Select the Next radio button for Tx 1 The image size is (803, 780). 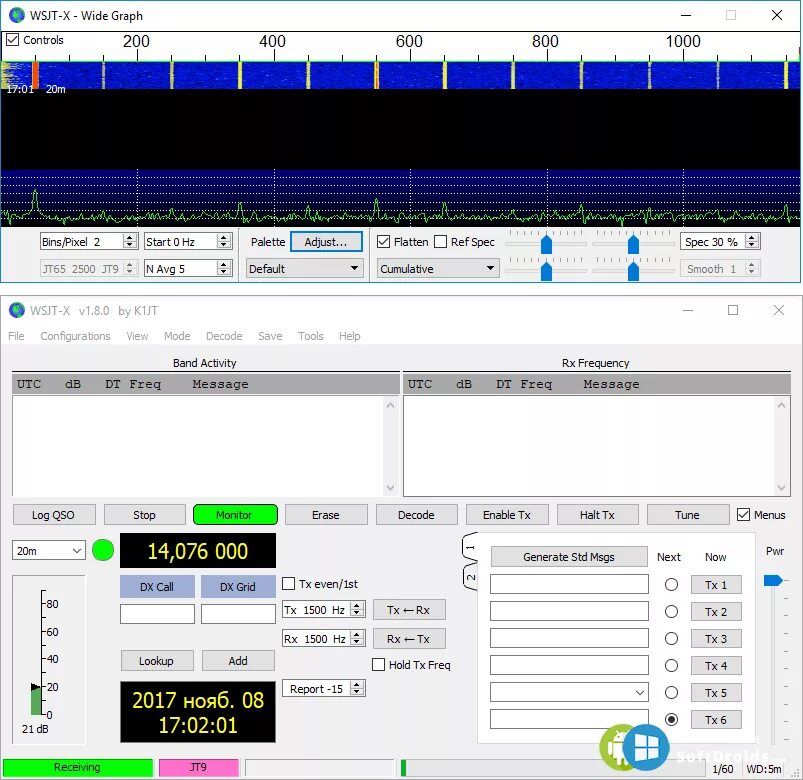click(671, 584)
